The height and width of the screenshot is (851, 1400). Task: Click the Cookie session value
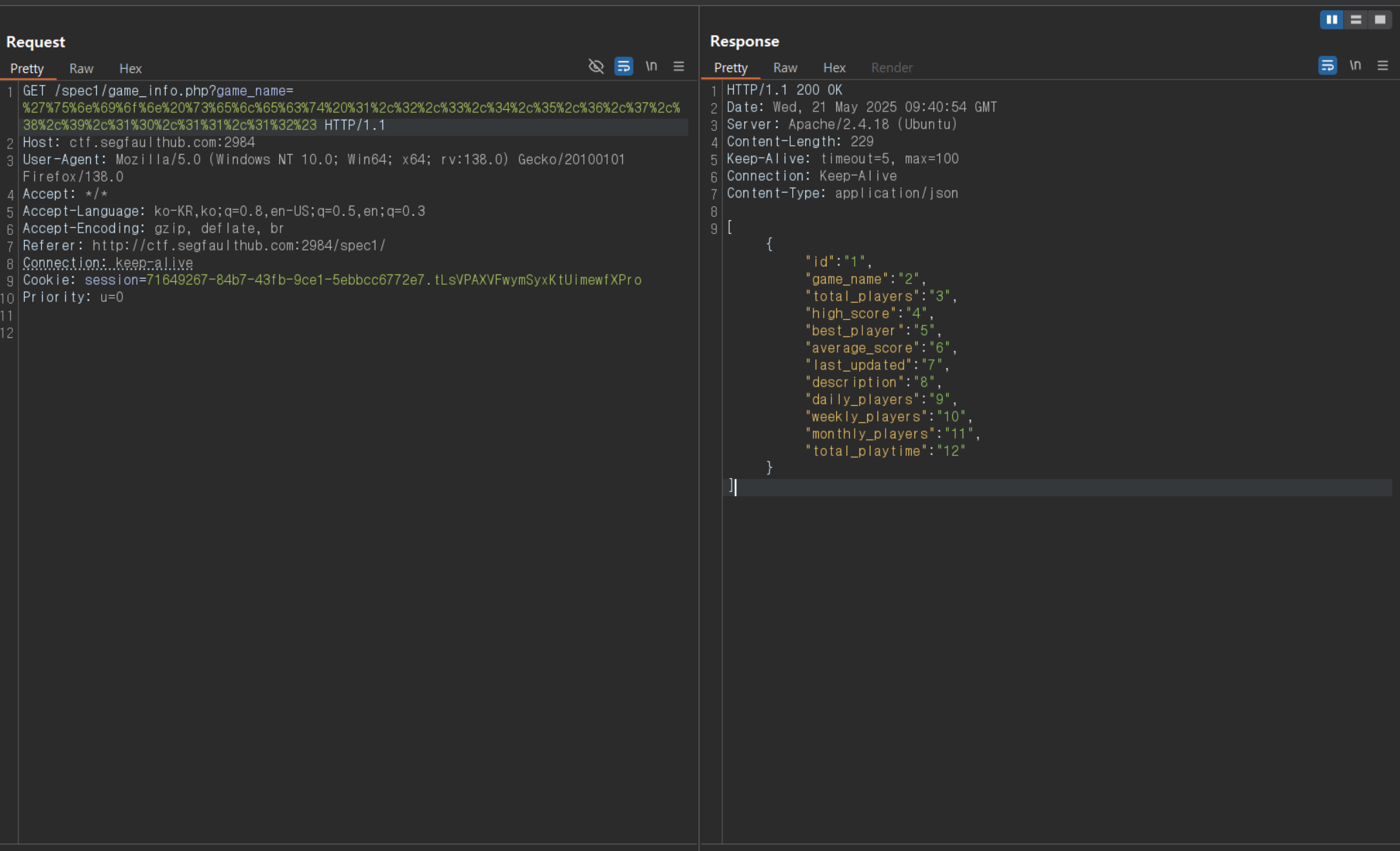393,280
